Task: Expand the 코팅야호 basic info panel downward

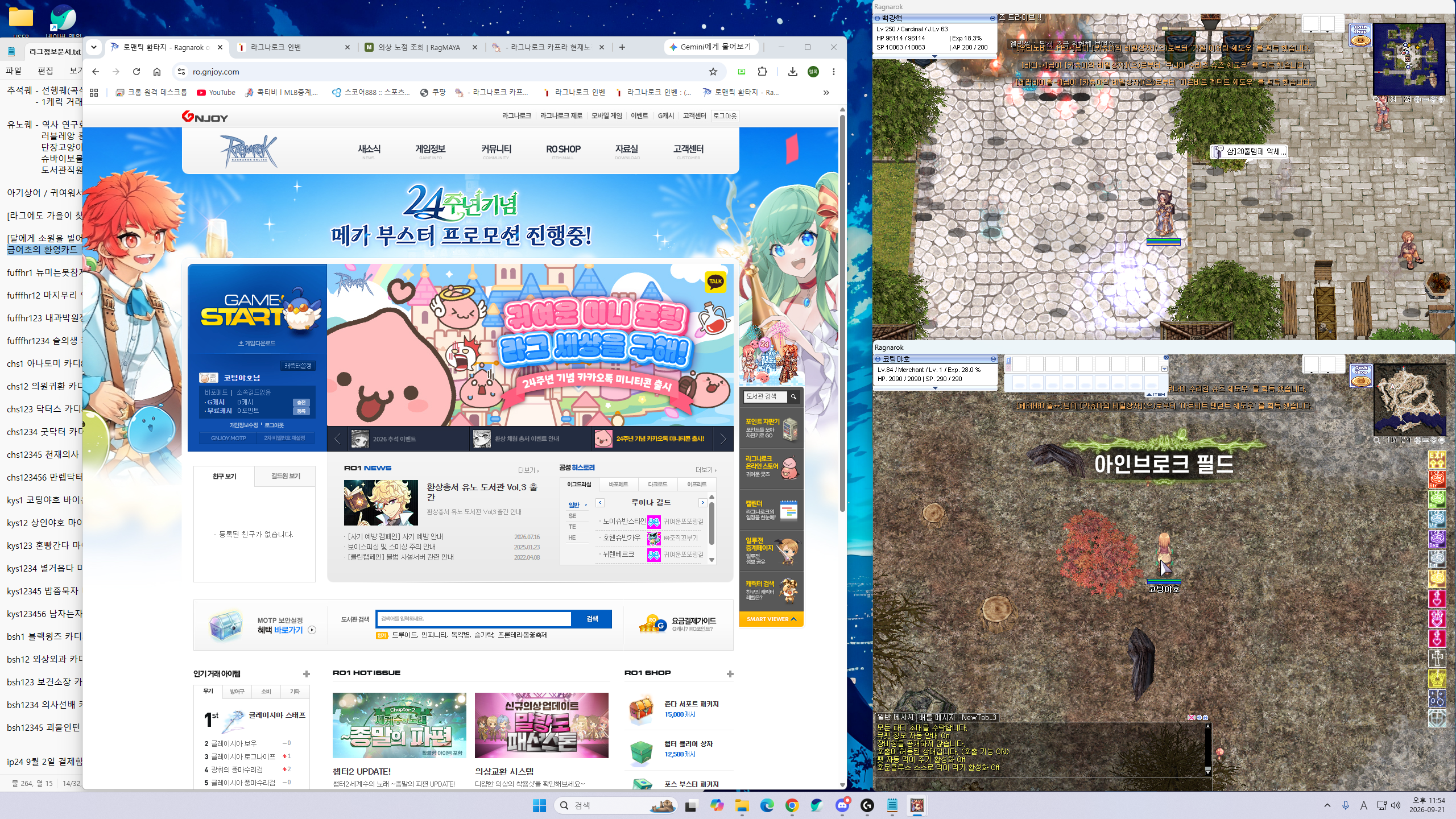Action: tap(935, 388)
